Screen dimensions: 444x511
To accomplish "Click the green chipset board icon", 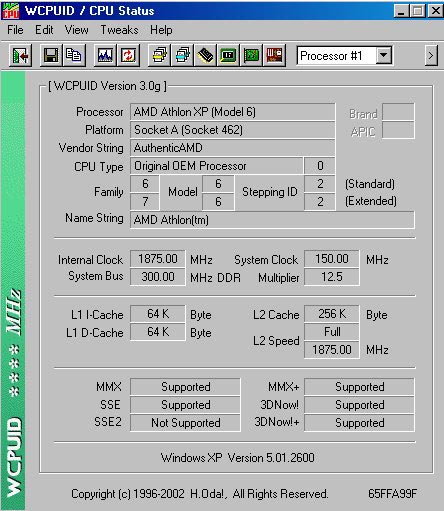I will point(228,55).
